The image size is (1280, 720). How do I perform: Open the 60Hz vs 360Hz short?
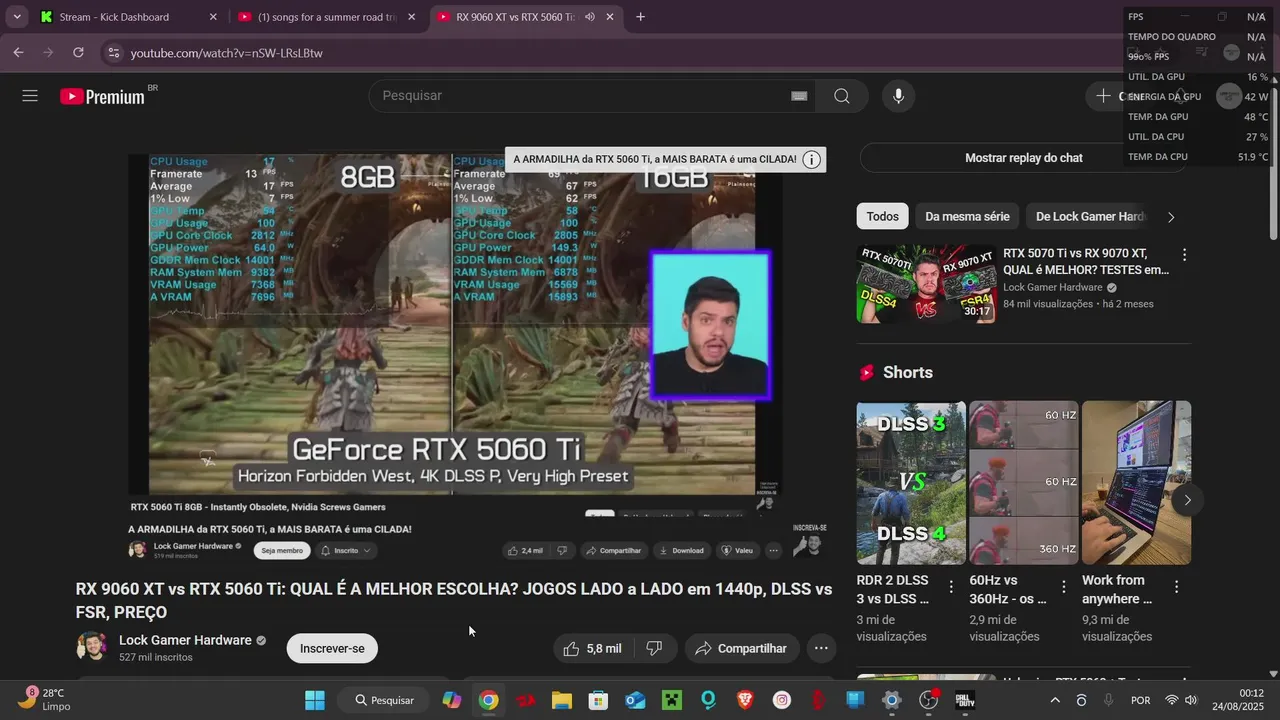pyautogui.click(x=1024, y=483)
